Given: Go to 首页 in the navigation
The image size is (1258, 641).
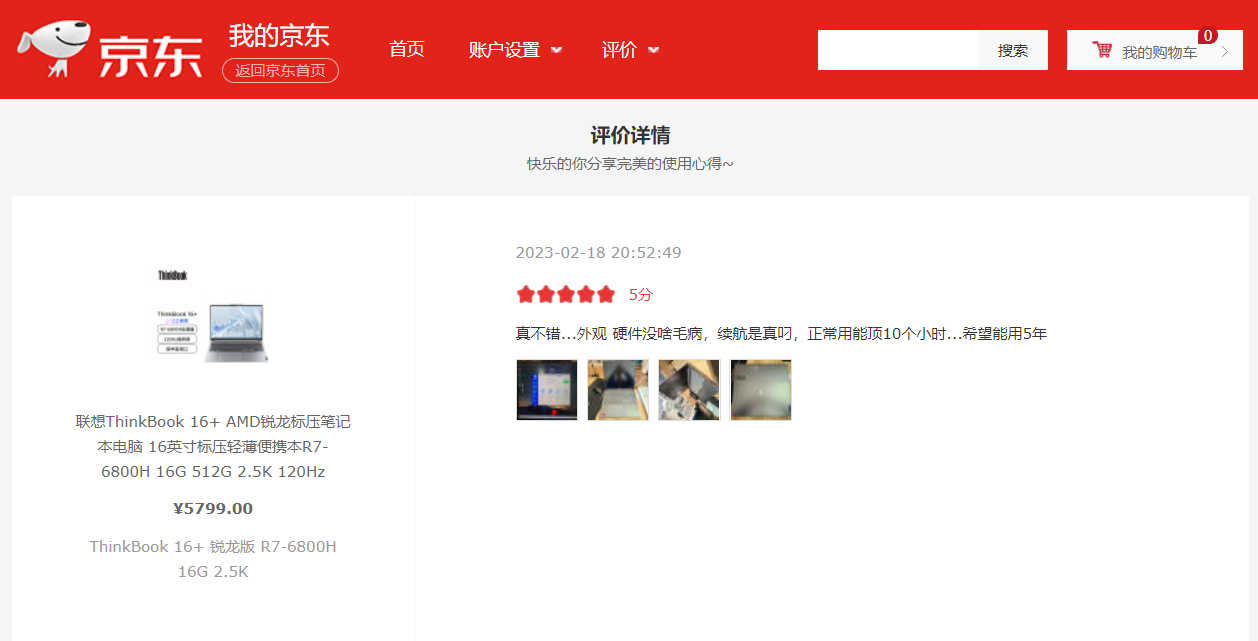Looking at the screenshot, I should (407, 49).
